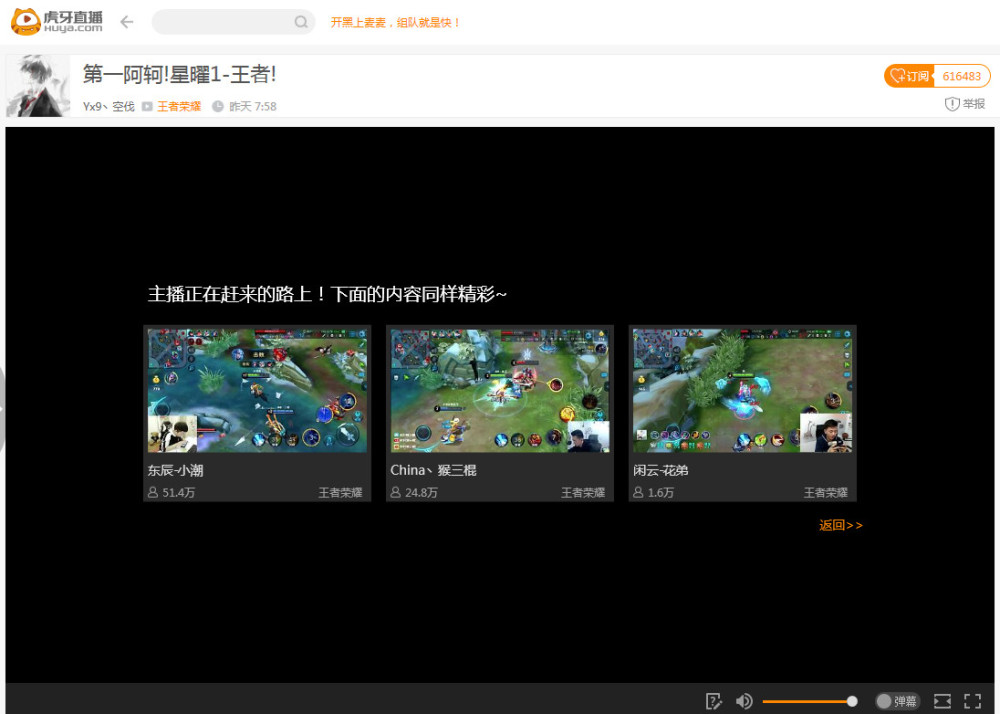1000x714 pixels.
Task: Click 王者荣耀 tag on China、猴三棍 card
Action: 583,493
